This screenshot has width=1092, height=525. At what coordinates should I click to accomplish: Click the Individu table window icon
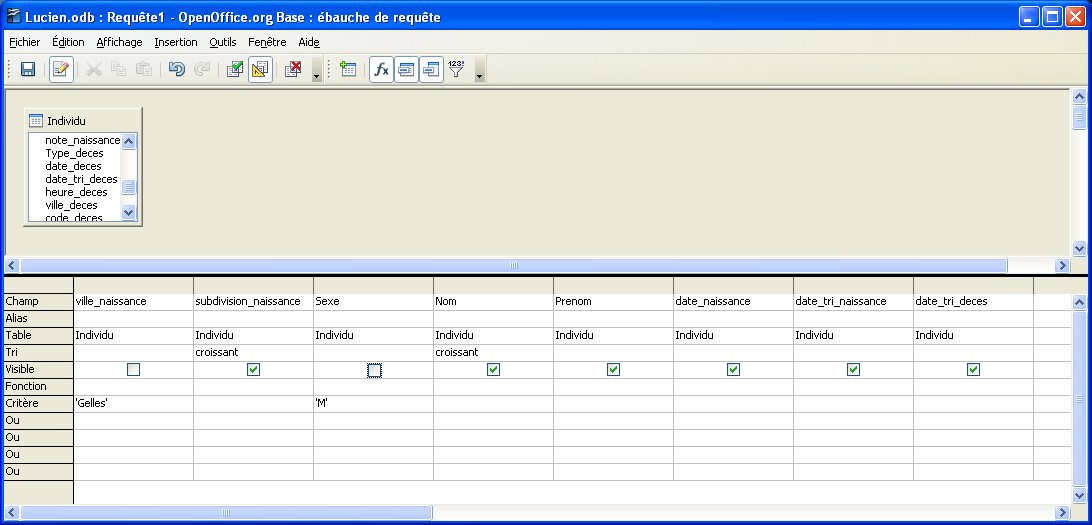36,120
